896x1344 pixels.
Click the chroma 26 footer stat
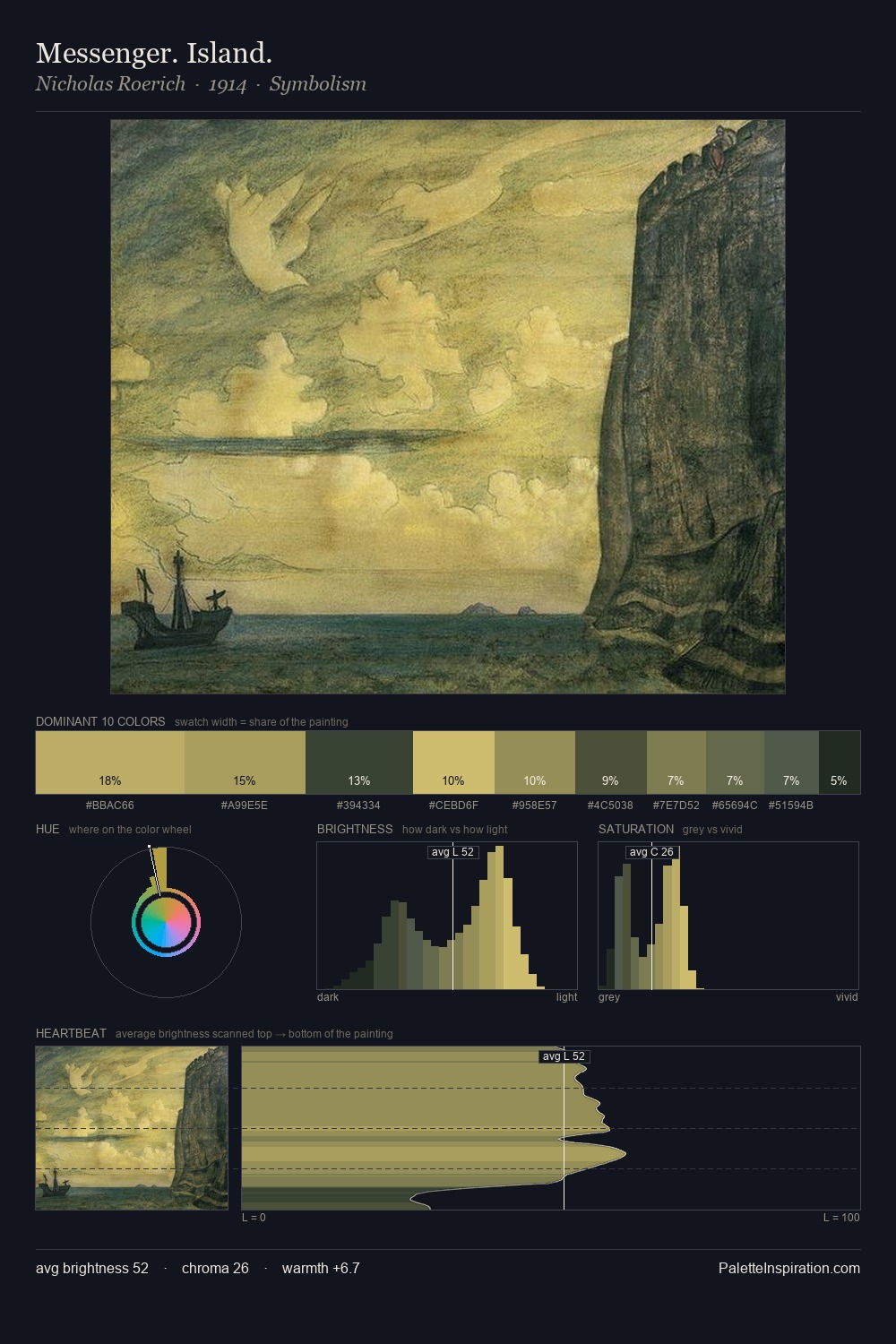point(215,1268)
